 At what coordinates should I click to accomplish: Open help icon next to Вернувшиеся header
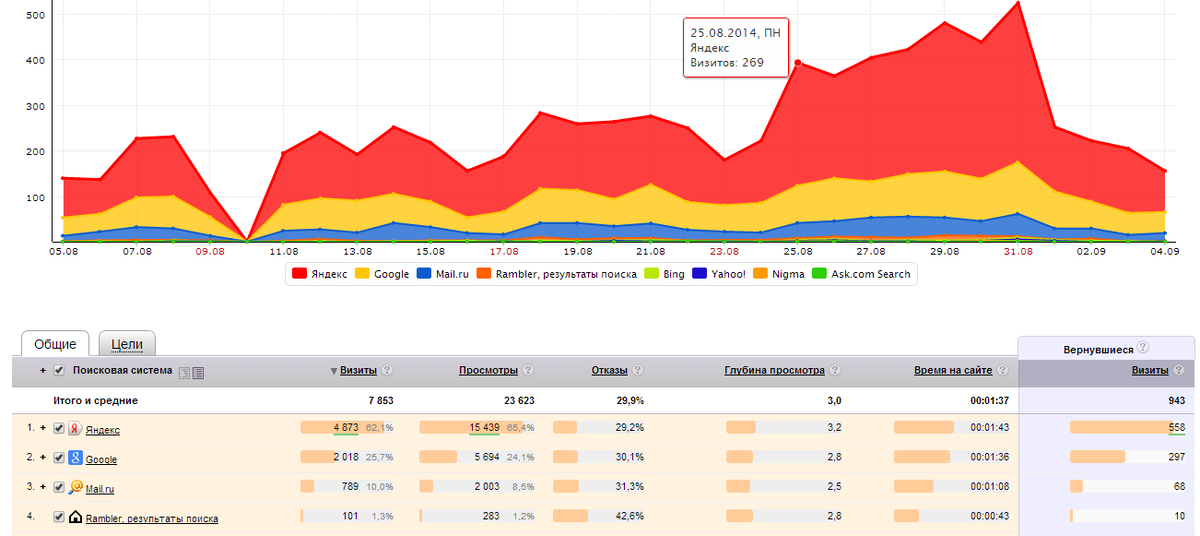[1142, 348]
